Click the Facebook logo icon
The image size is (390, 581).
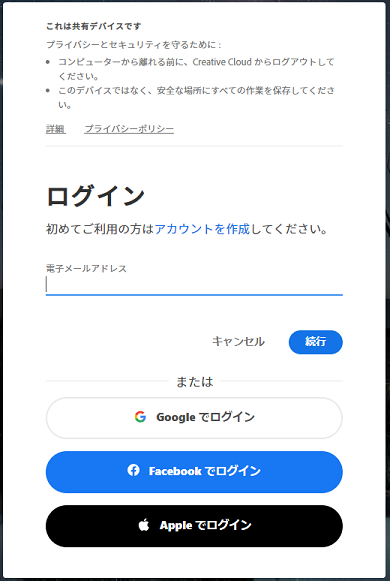click(133, 471)
